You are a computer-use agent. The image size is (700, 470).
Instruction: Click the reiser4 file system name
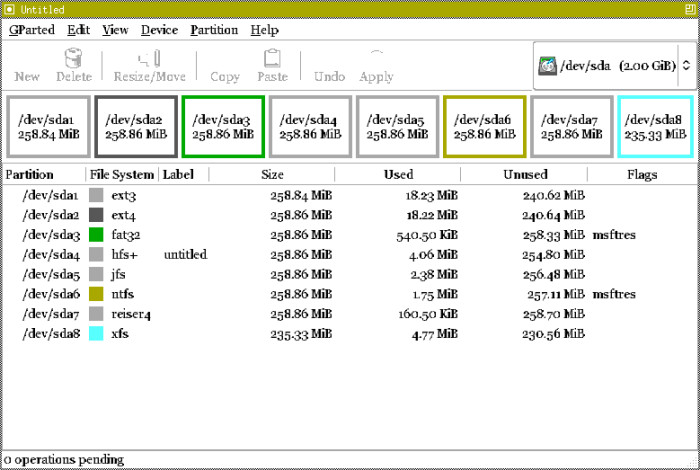pos(131,314)
